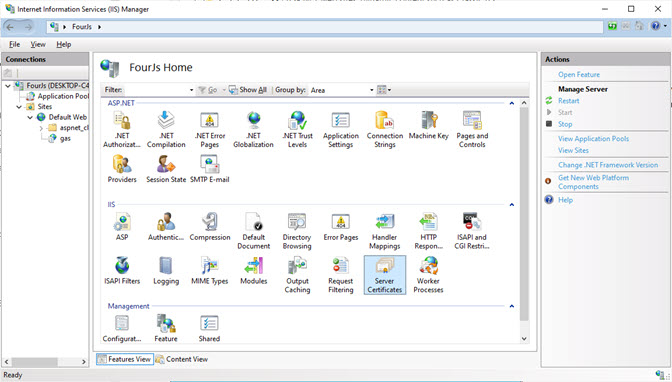
Task: Open the Logging feature
Action: click(x=166, y=271)
